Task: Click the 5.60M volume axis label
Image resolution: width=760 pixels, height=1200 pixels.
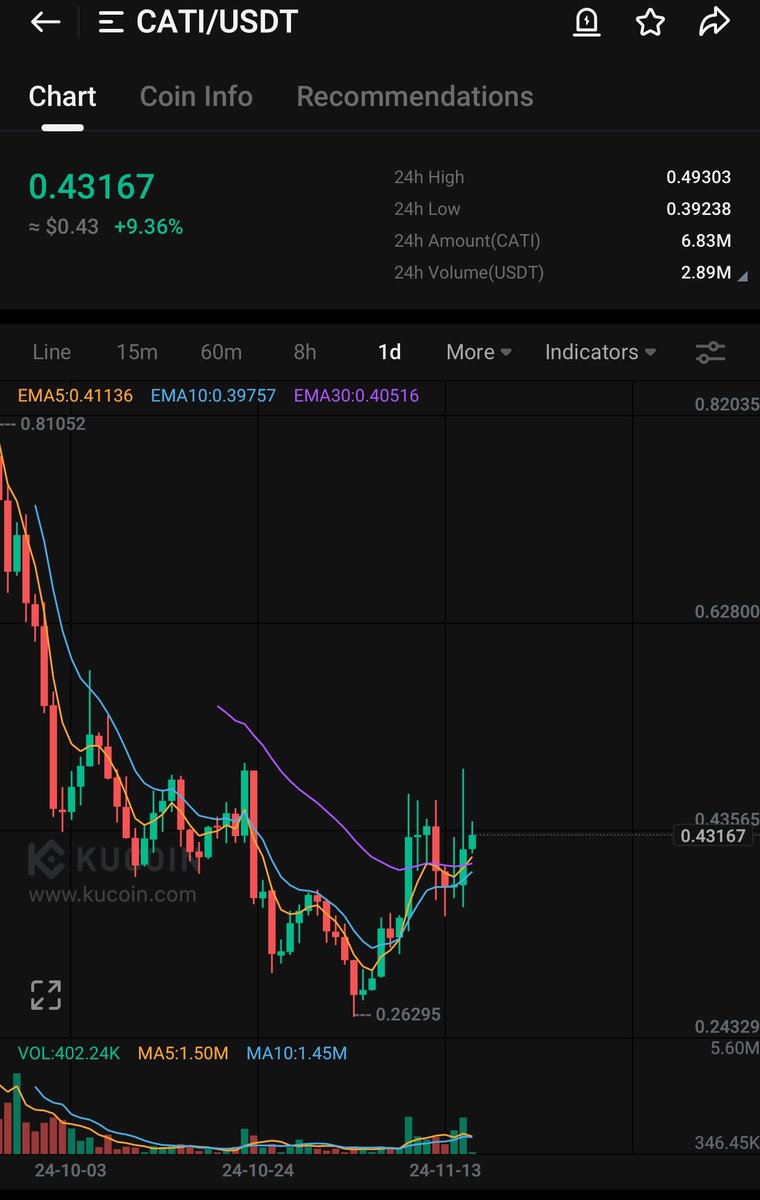Action: (733, 1048)
